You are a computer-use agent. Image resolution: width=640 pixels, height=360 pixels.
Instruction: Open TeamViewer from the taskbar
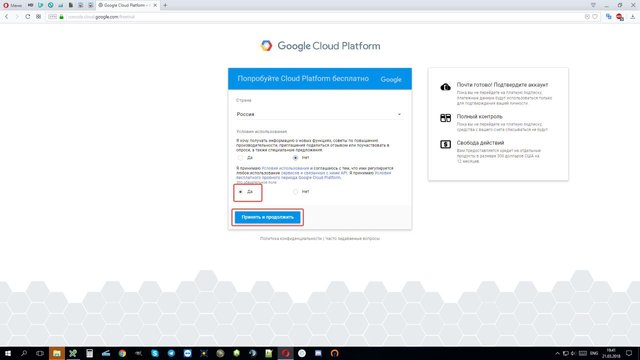[187, 353]
